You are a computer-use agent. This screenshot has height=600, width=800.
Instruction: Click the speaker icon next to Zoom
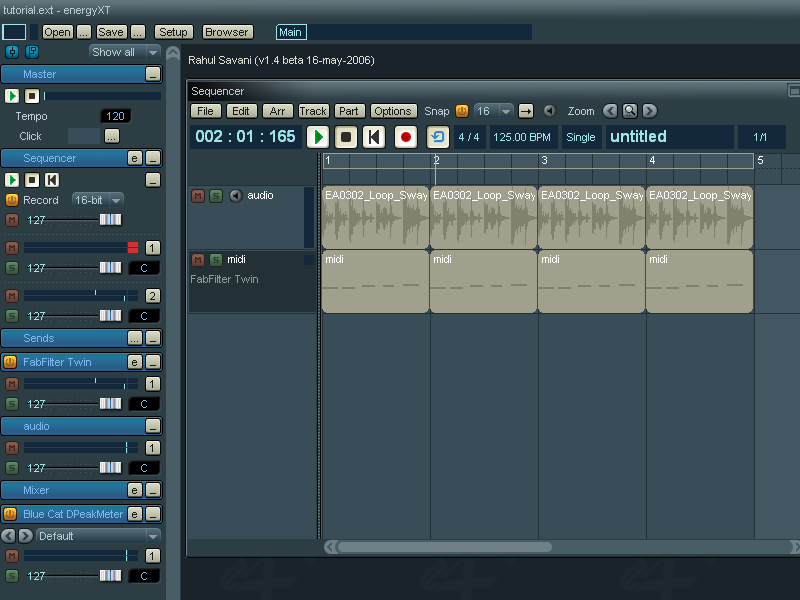[x=549, y=111]
